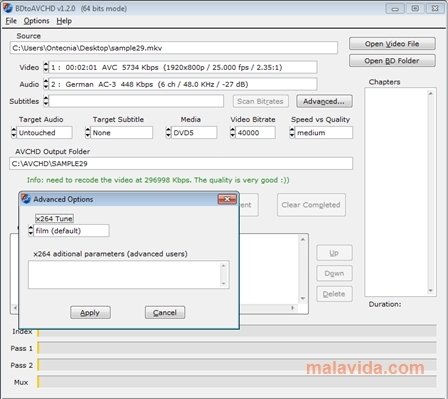448x399 pixels.
Task: Minimize the BDtoAVCHD window
Action: [395, 8]
